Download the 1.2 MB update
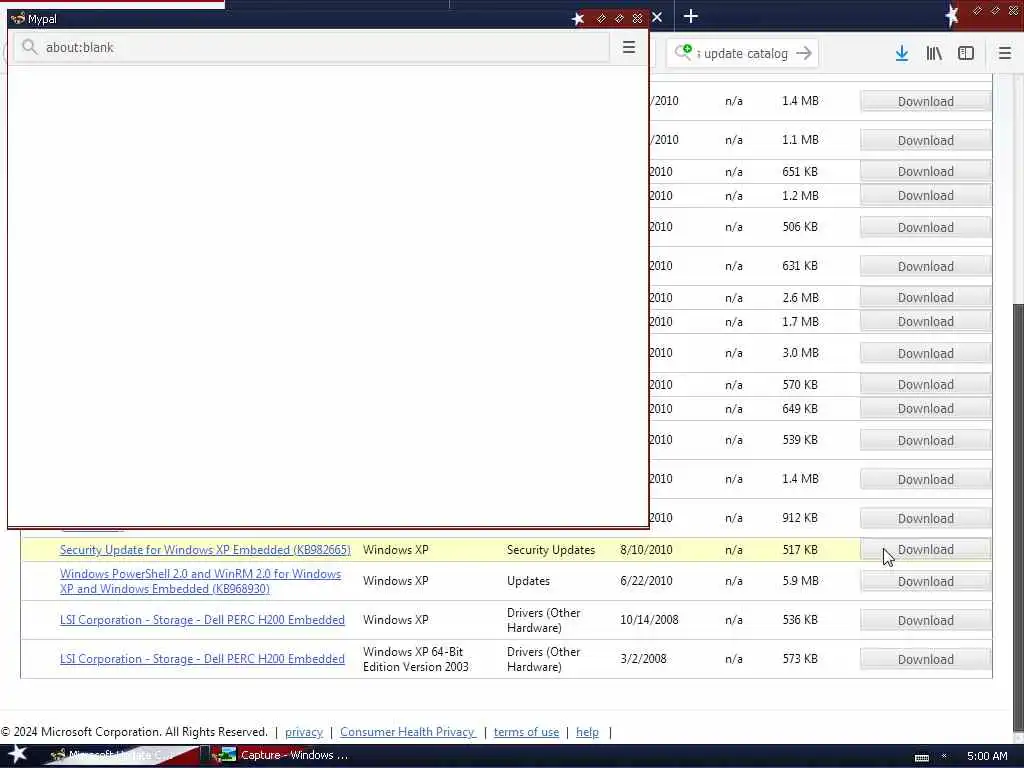The width and height of the screenshot is (1024, 768). click(x=925, y=195)
